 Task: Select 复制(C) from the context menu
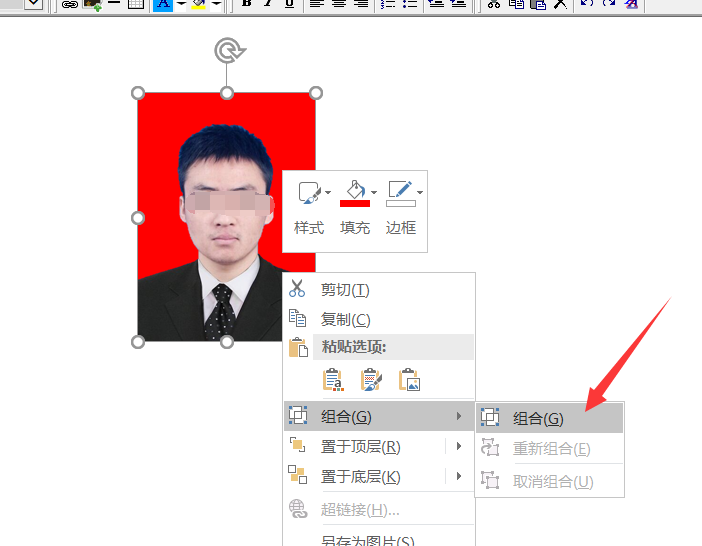345,319
